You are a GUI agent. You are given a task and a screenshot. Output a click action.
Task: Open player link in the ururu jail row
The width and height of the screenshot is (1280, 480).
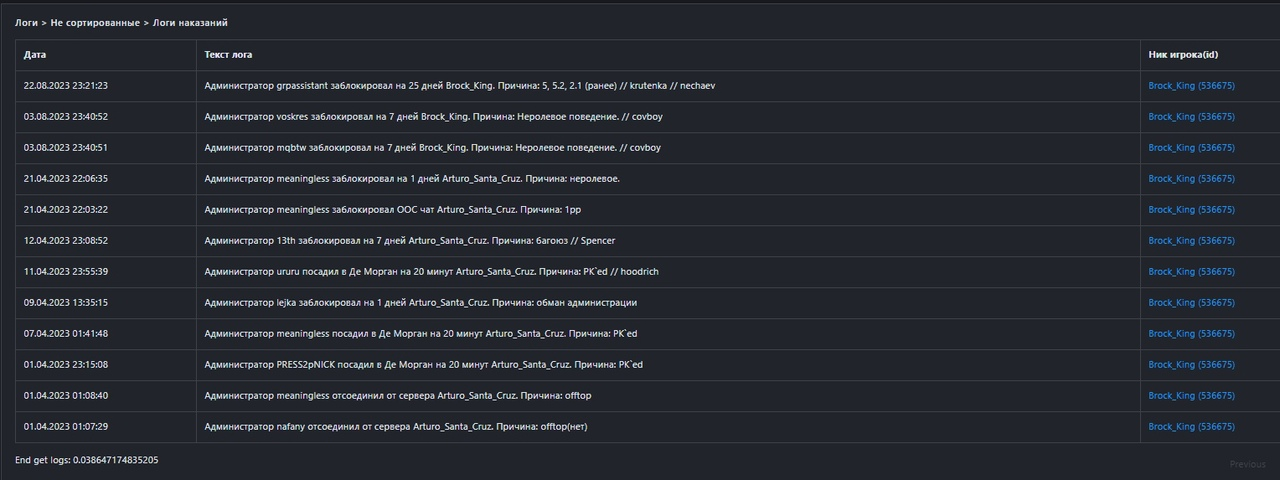1191,272
